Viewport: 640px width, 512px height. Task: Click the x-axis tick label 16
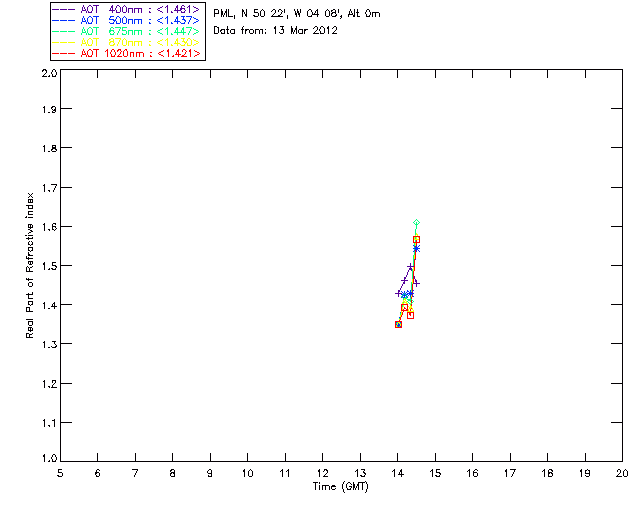473,473
